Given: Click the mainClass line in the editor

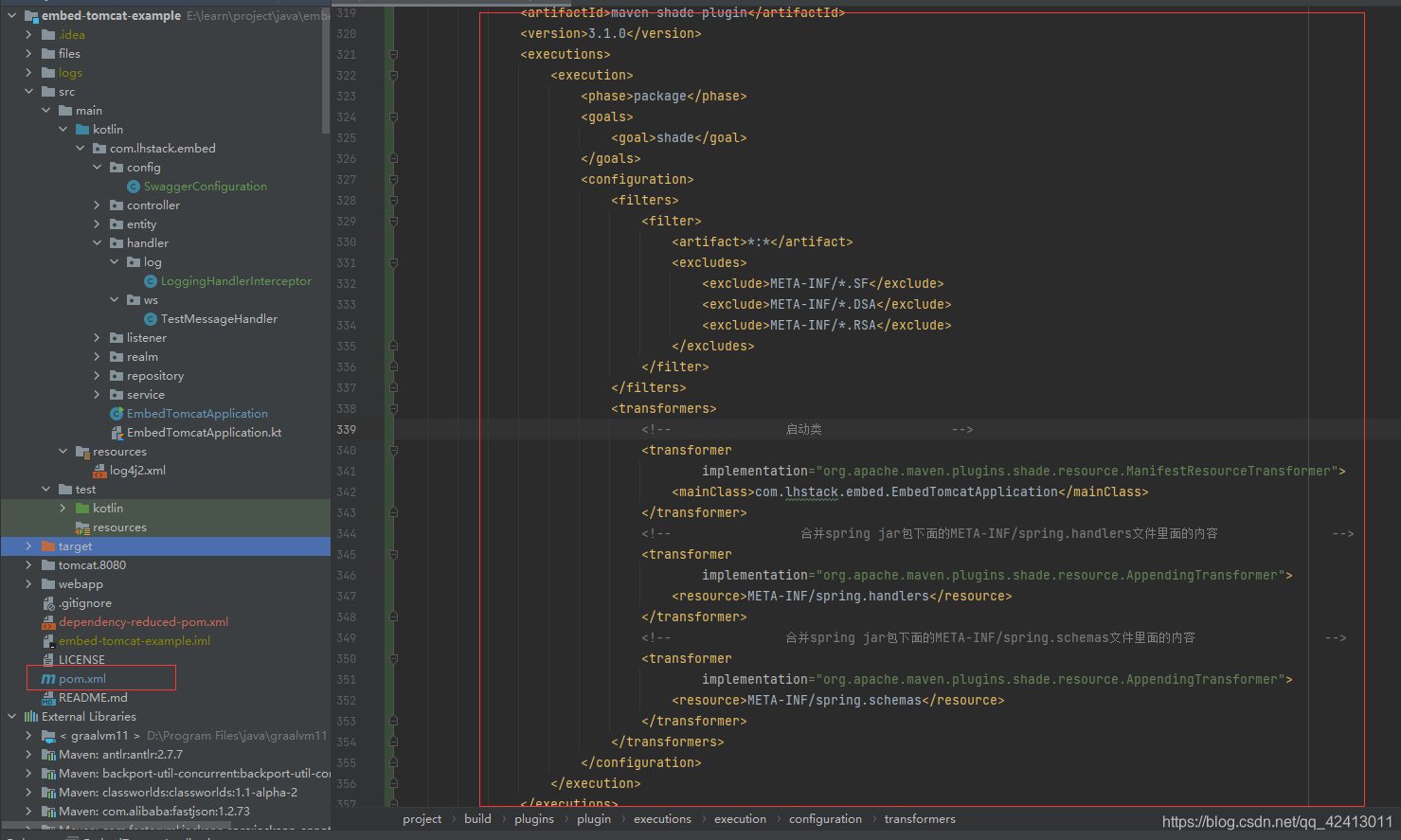Looking at the screenshot, I should click(x=909, y=492).
